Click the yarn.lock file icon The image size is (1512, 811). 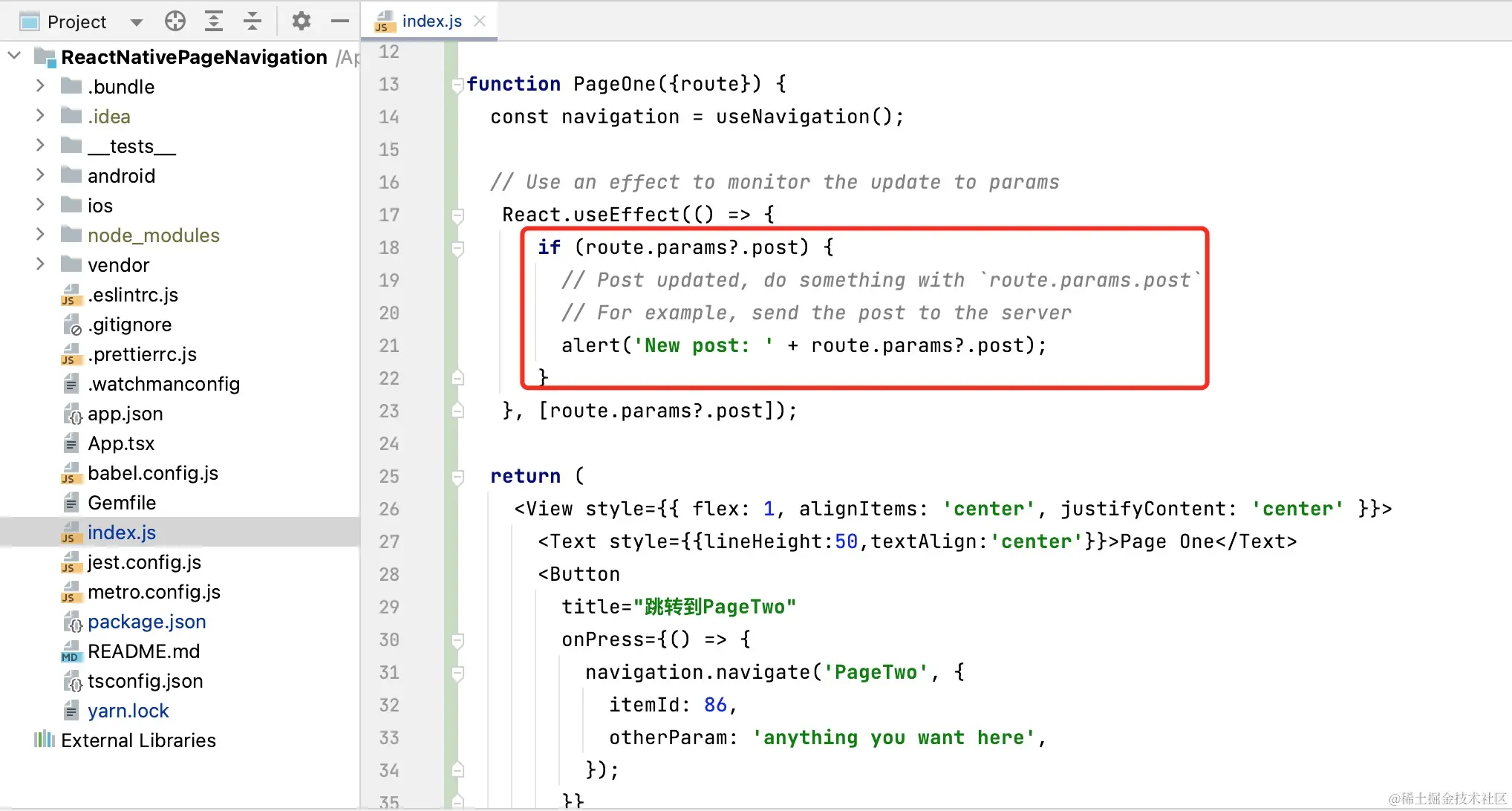(71, 711)
